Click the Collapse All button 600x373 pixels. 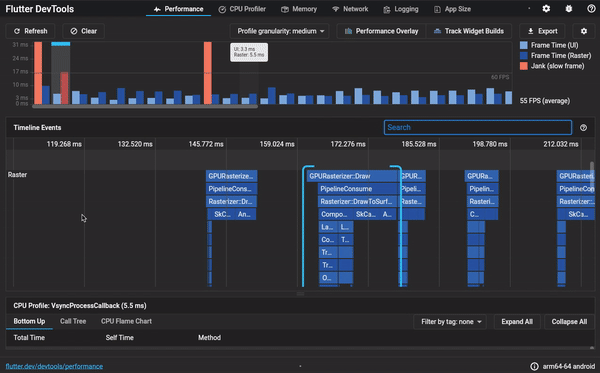click(569, 322)
